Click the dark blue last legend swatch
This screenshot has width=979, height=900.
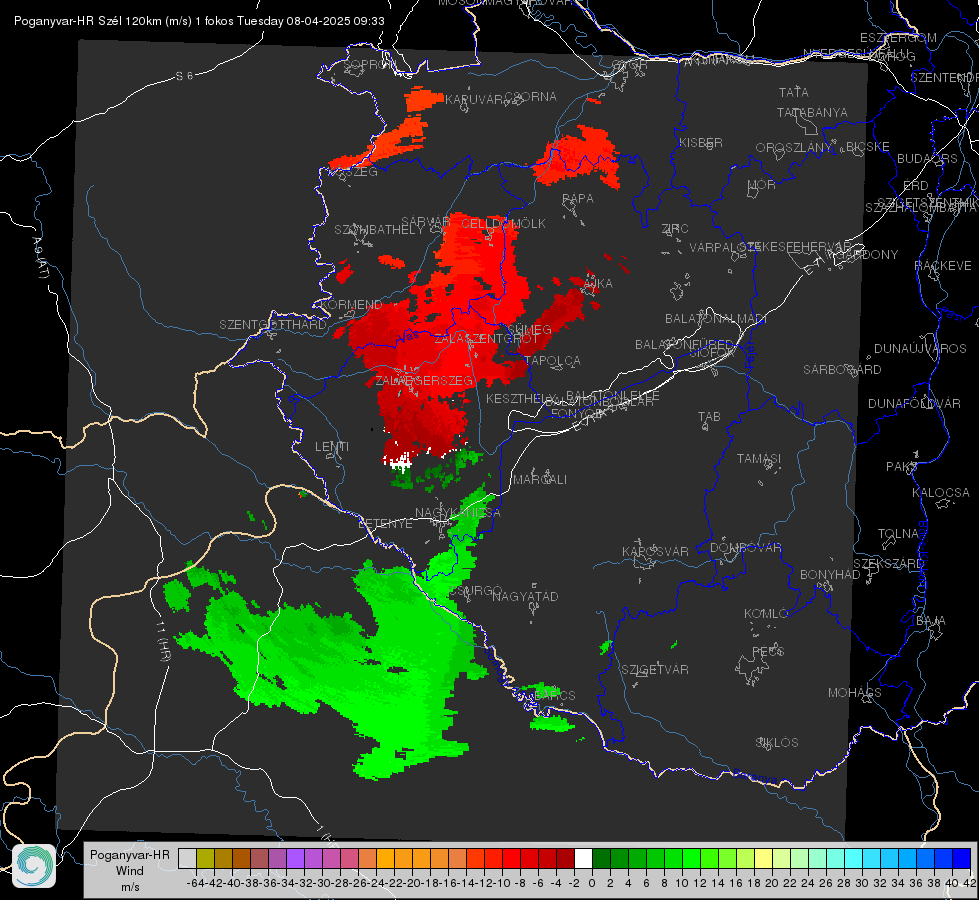point(962,858)
